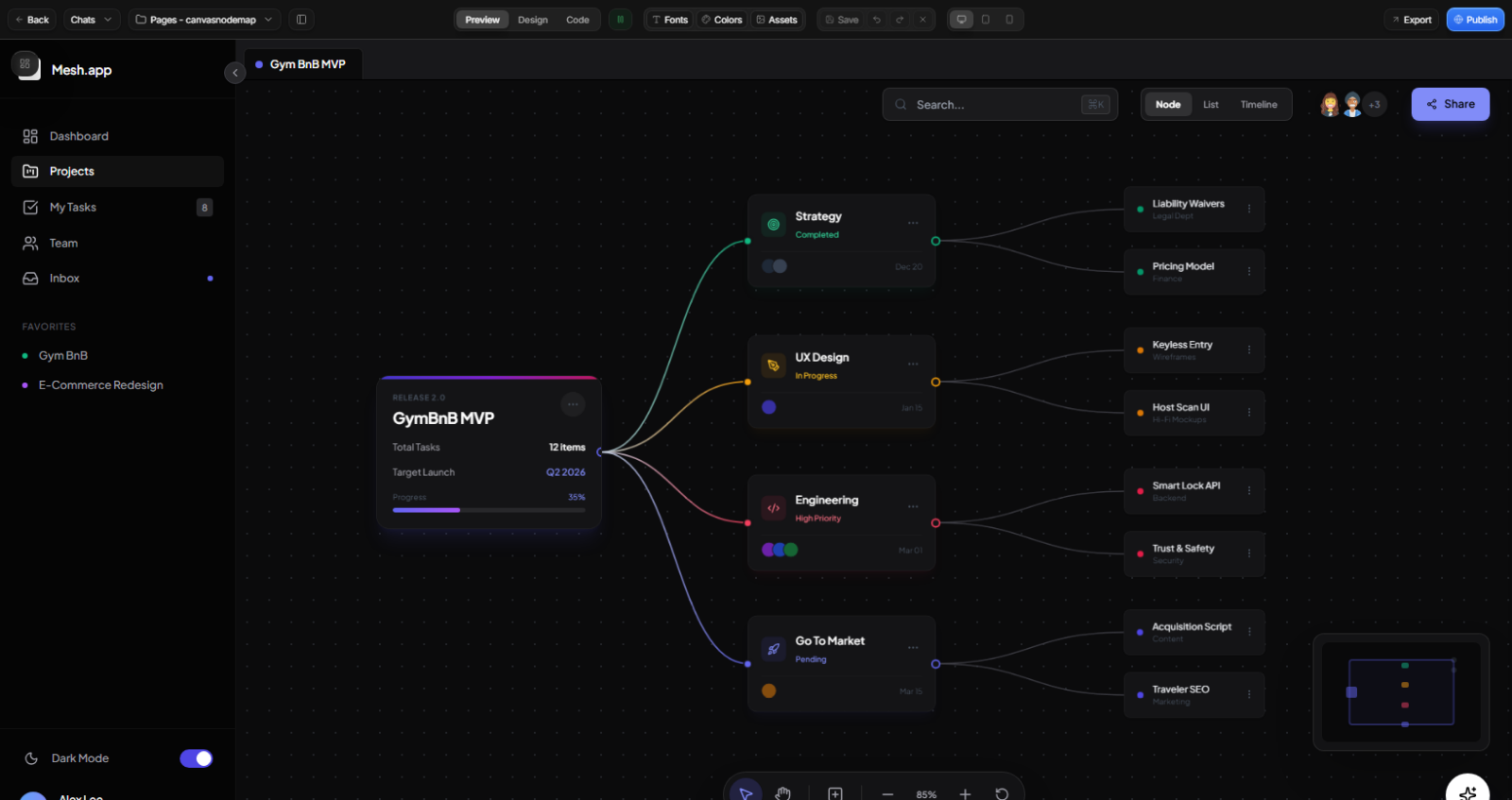This screenshot has height=800, width=1512.
Task: Switch to Preview mode tab
Action: (482, 19)
